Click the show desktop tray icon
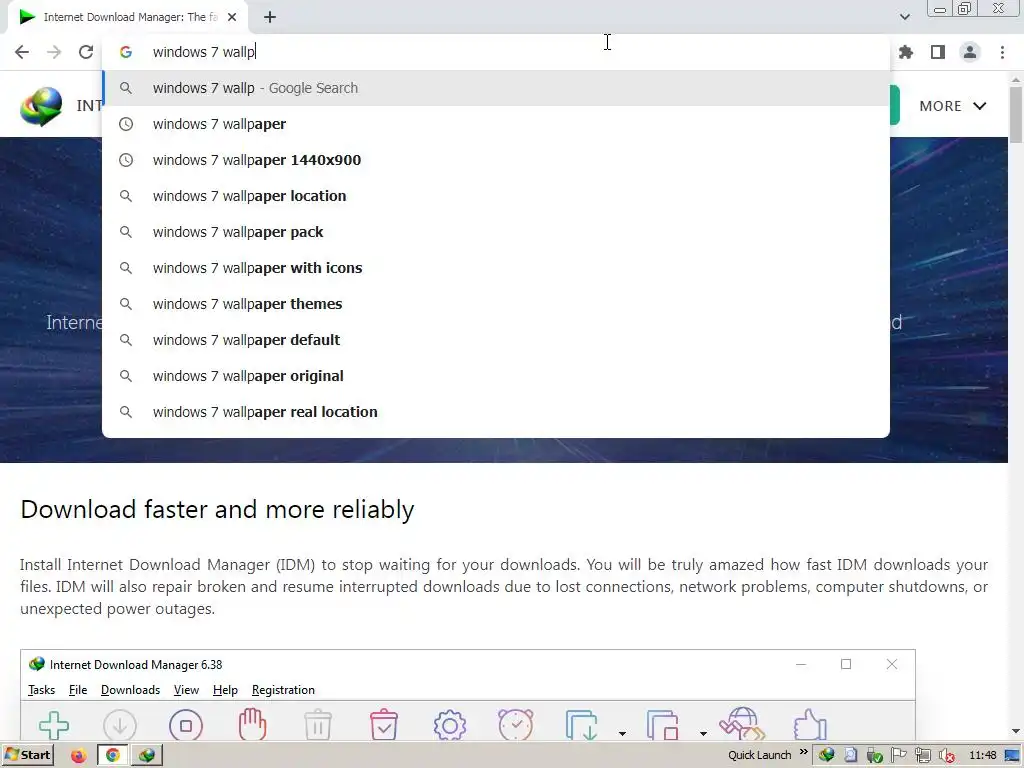Image resolution: width=1024 pixels, height=768 pixels. 1012,756
